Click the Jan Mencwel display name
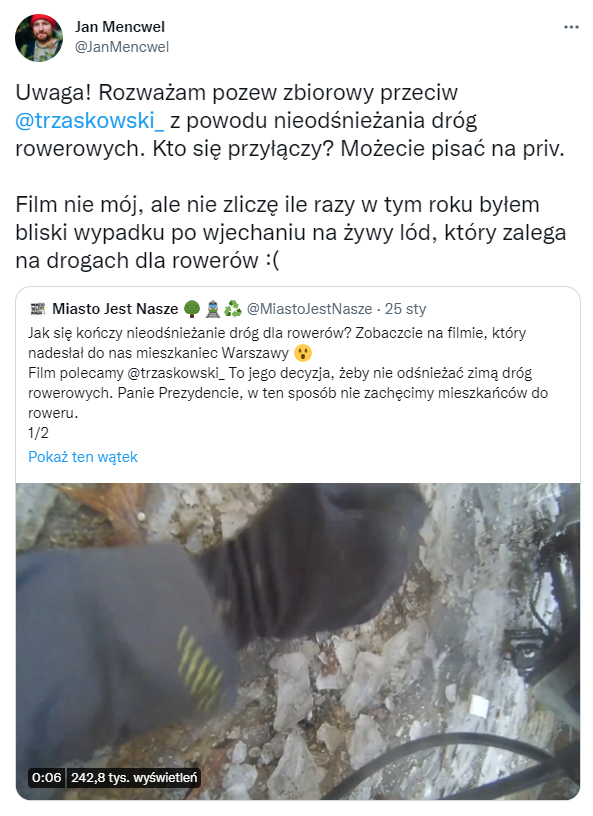 click(x=120, y=27)
